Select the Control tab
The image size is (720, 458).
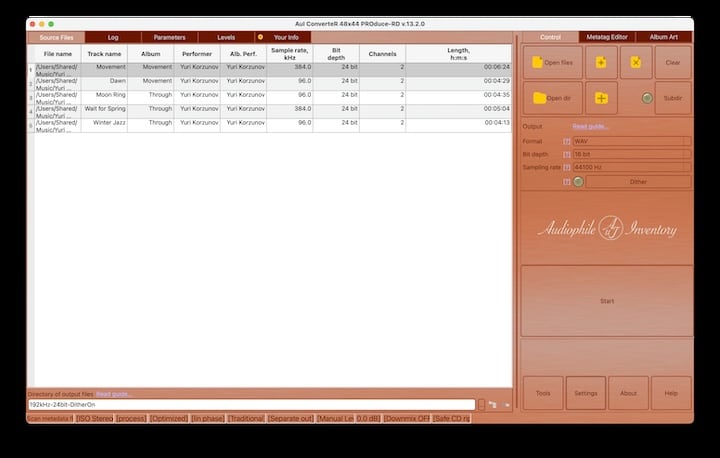coord(551,37)
